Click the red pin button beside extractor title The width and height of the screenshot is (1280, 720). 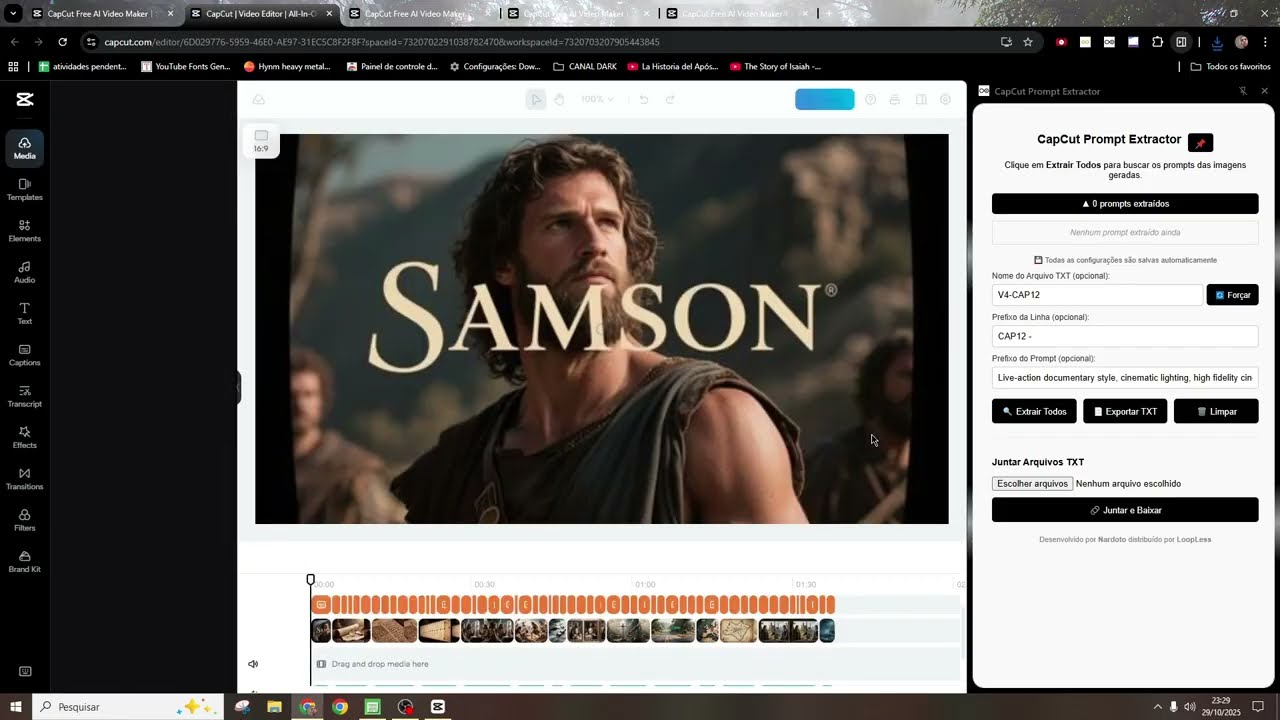[x=1200, y=143]
